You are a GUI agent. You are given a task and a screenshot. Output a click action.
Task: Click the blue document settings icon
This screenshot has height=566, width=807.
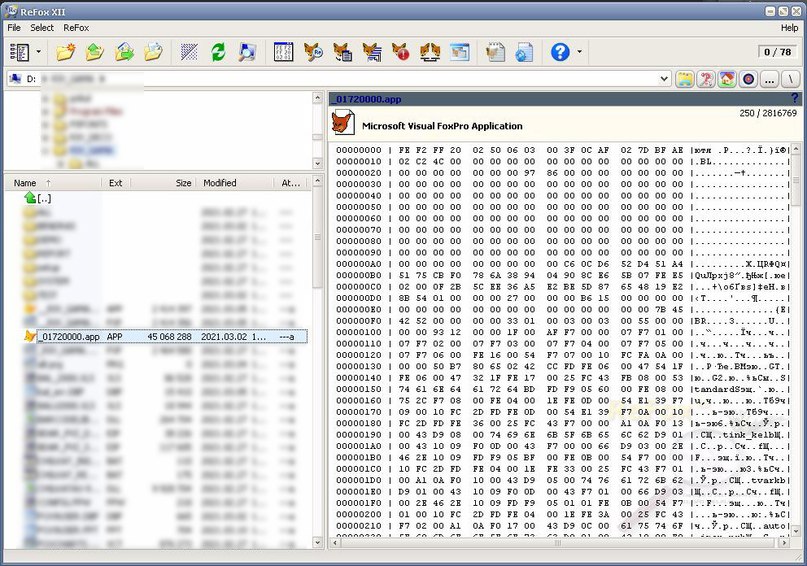coord(524,52)
